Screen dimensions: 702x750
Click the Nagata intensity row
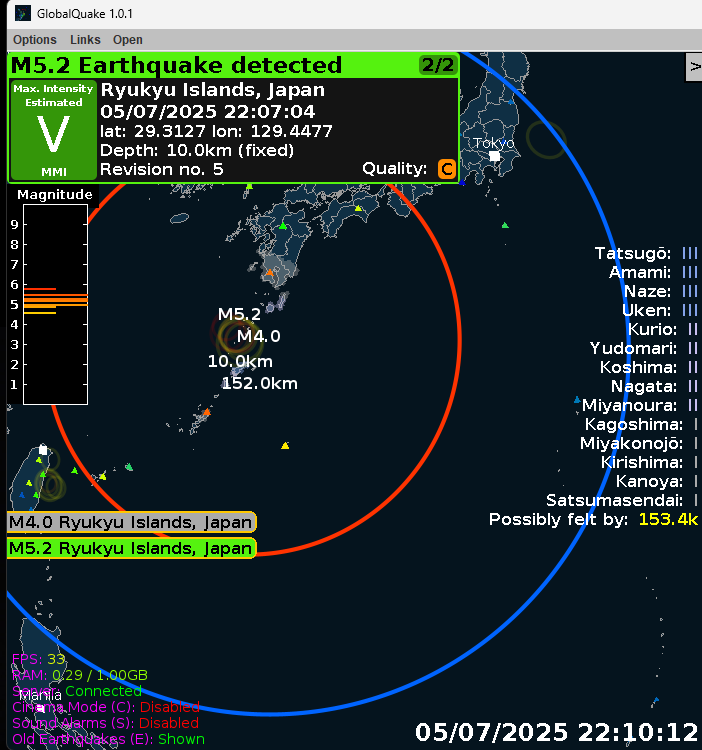pyautogui.click(x=654, y=386)
